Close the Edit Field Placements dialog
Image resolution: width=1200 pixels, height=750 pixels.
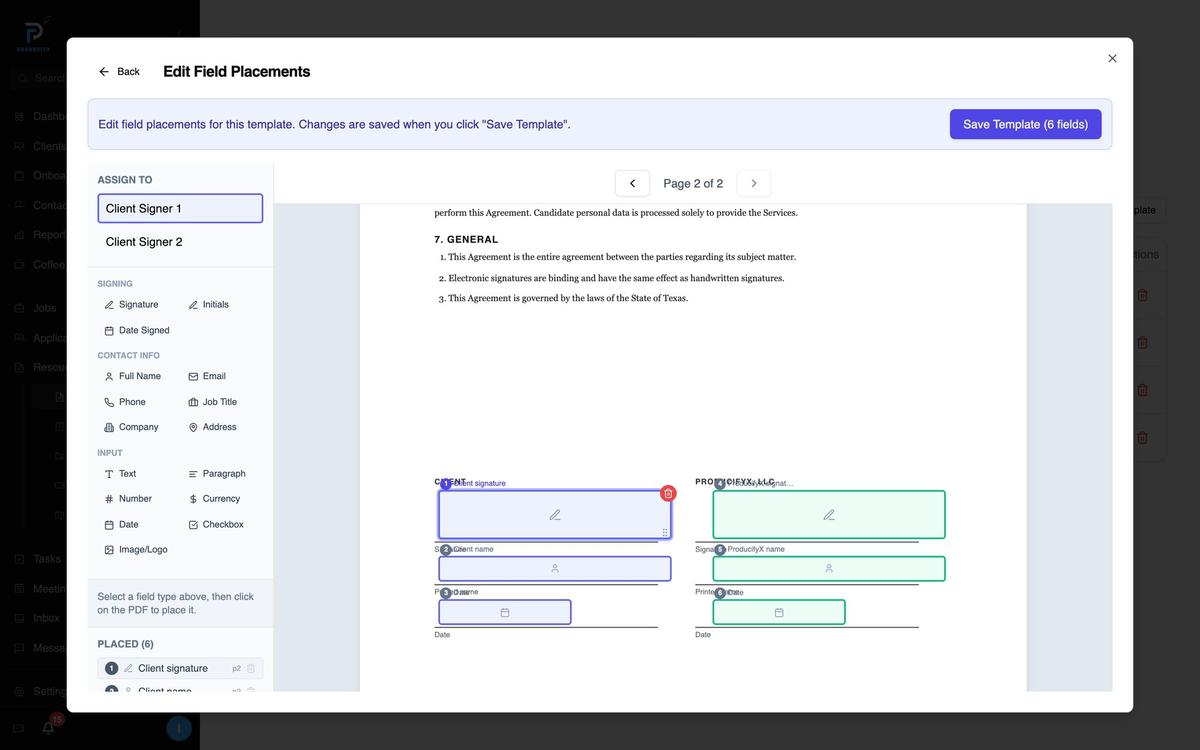pyautogui.click(x=1112, y=58)
